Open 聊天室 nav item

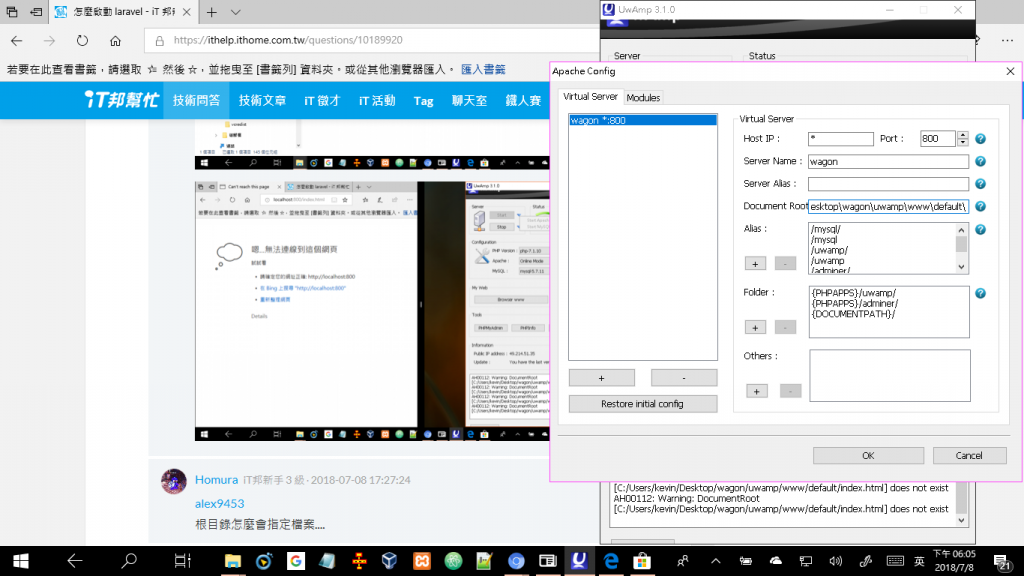pyautogui.click(x=469, y=101)
